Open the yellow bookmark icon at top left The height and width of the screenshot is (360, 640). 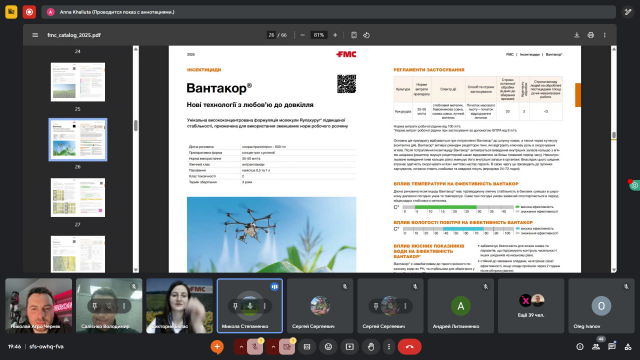tap(11, 12)
